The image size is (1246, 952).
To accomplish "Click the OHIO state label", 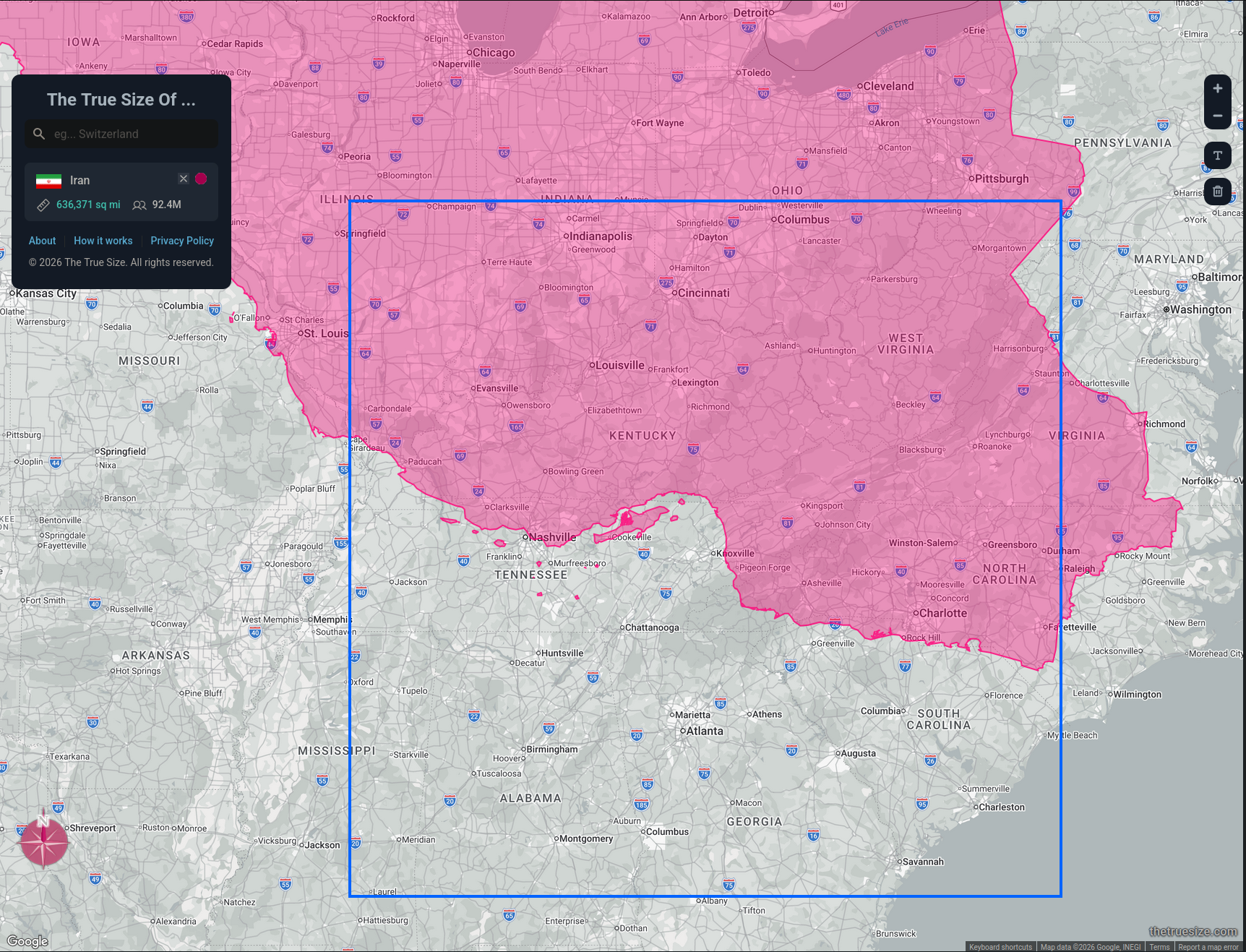I will (x=788, y=191).
